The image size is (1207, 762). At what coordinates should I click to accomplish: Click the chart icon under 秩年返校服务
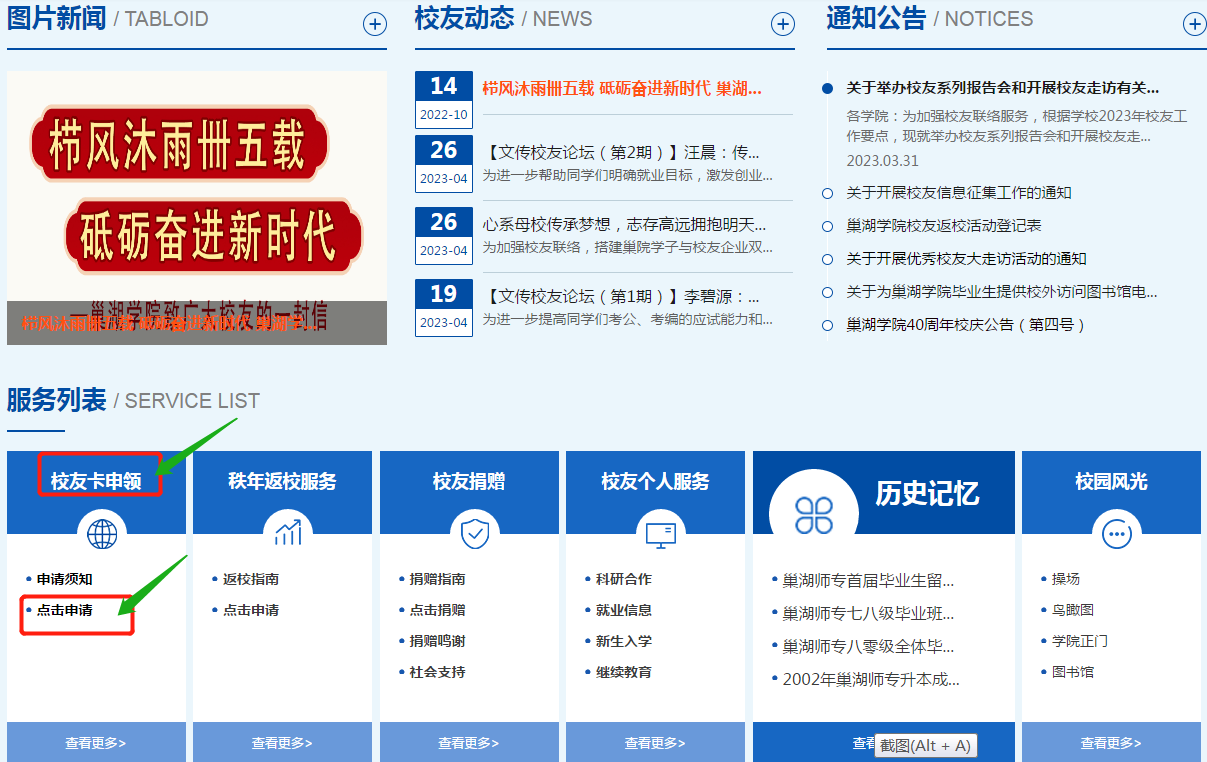288,534
